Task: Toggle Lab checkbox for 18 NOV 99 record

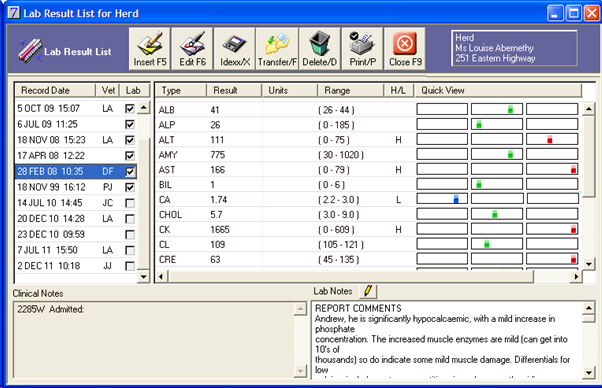Action: [x=130, y=187]
